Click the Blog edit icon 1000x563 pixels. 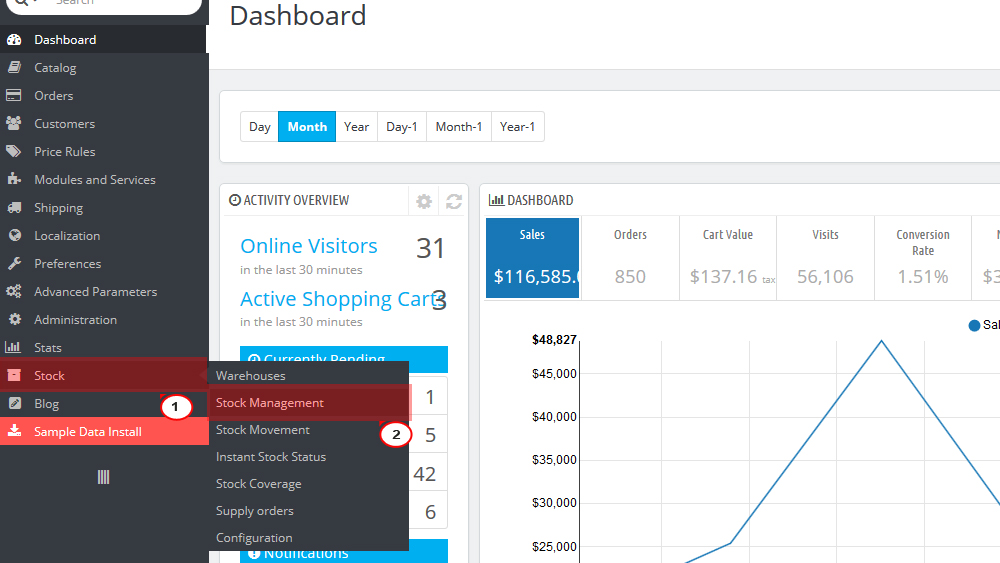pyautogui.click(x=15, y=403)
